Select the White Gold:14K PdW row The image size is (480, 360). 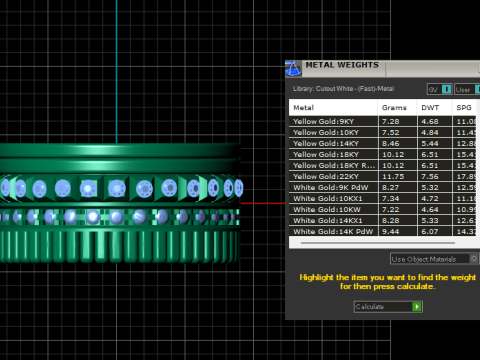pyautogui.click(x=383, y=231)
